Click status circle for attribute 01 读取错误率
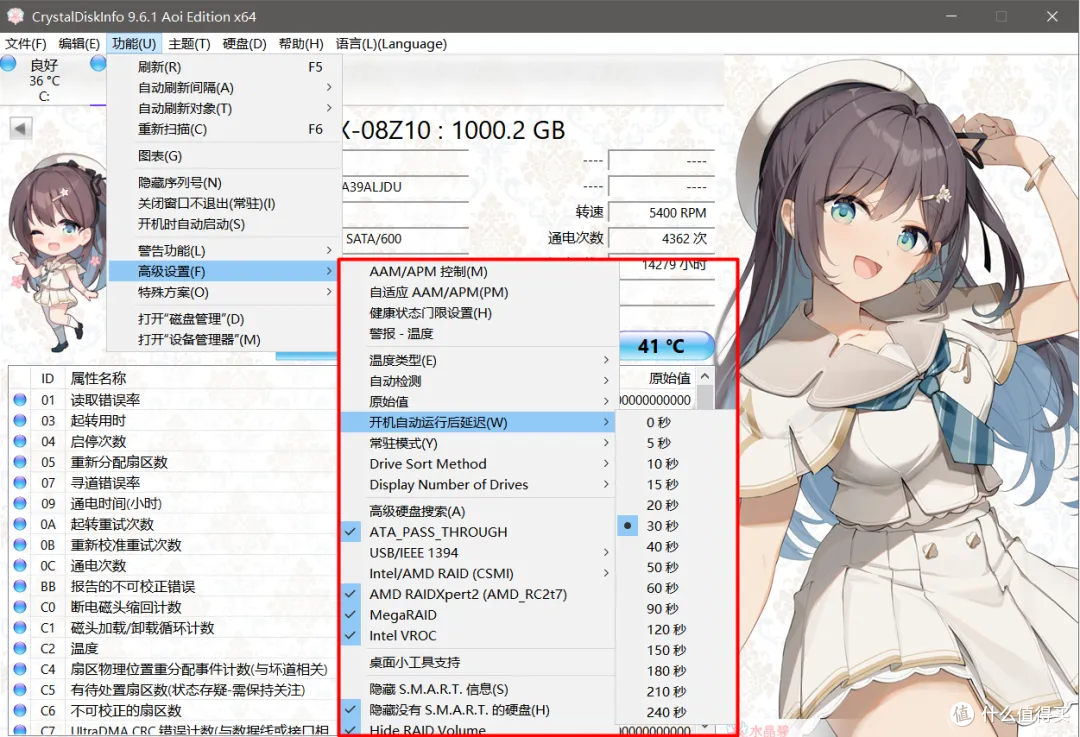Viewport: 1080px width, 737px height. tap(20, 399)
